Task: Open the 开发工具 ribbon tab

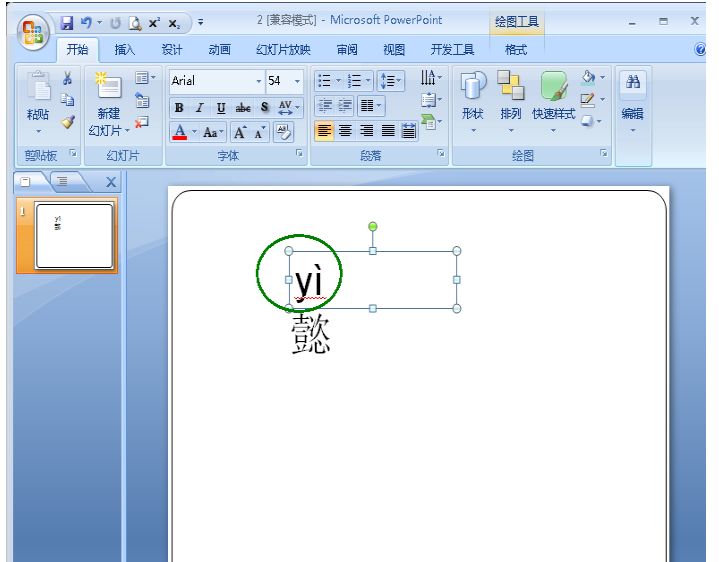Action: point(452,50)
